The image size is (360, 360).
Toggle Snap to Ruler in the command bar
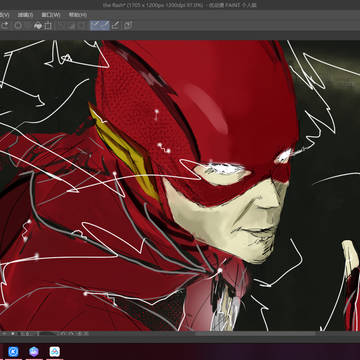[x=95, y=25]
